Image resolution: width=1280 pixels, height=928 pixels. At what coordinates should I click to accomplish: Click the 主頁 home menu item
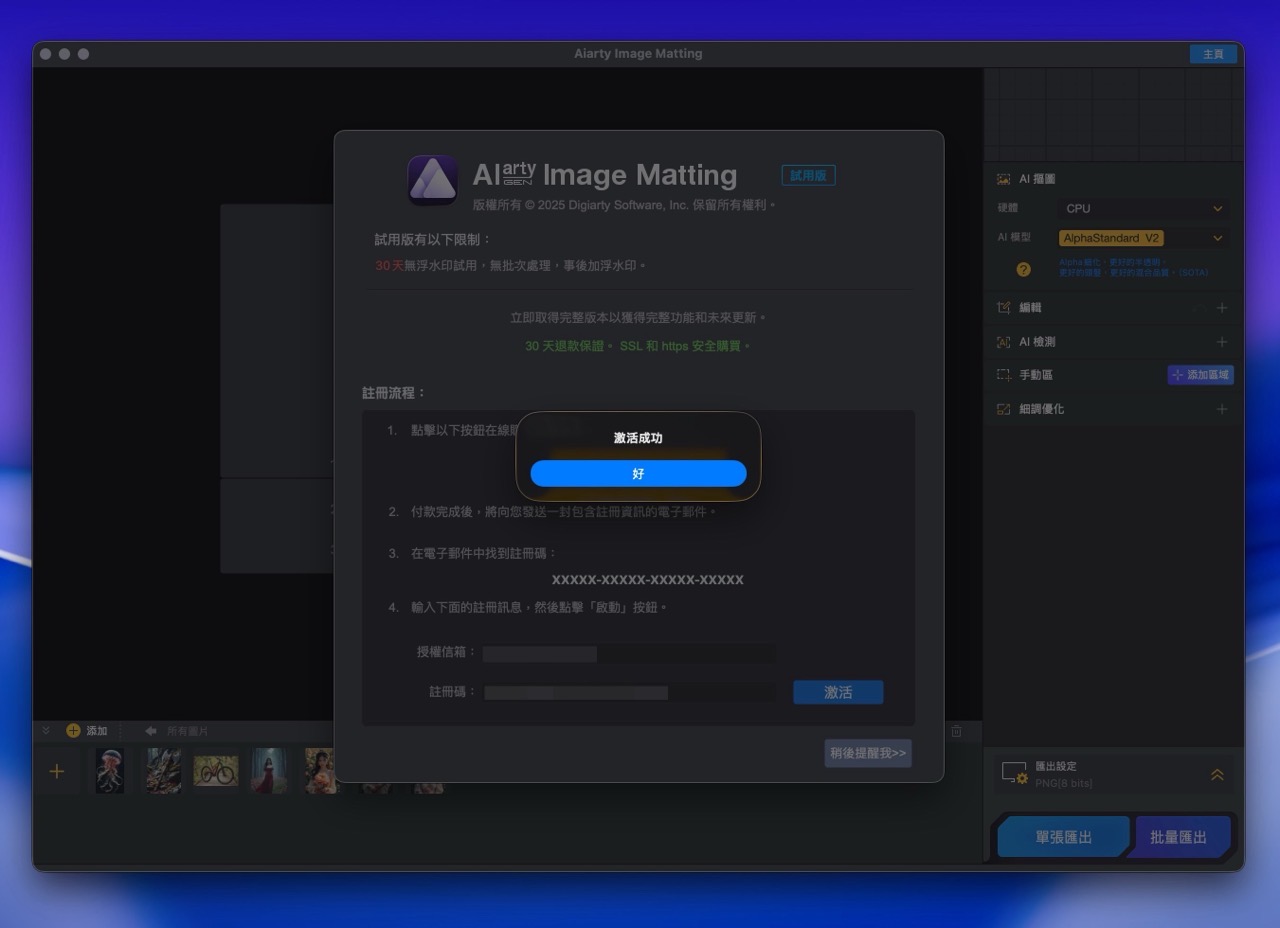click(x=1213, y=54)
